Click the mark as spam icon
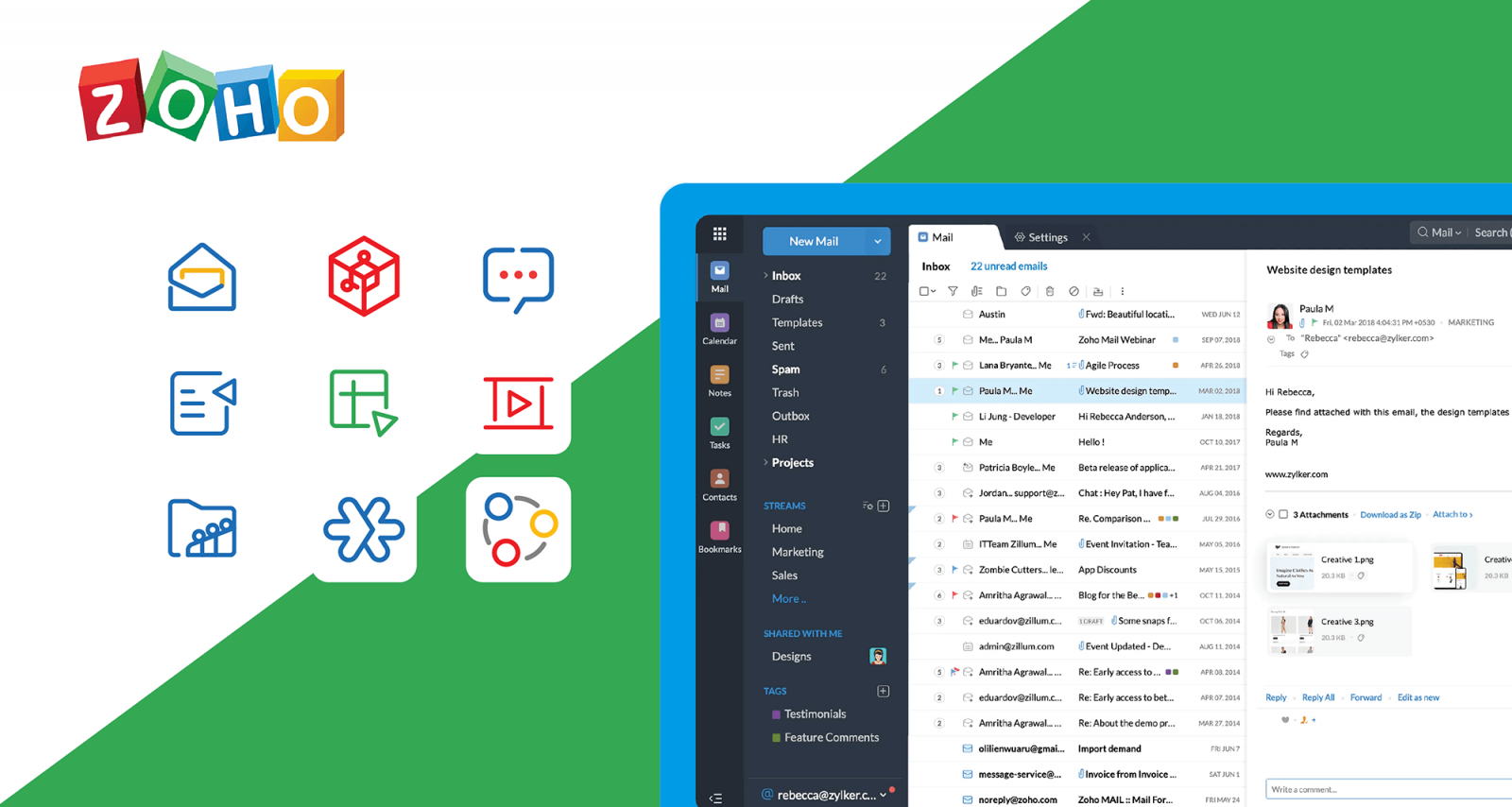Image resolution: width=1512 pixels, height=807 pixels. (x=1074, y=291)
